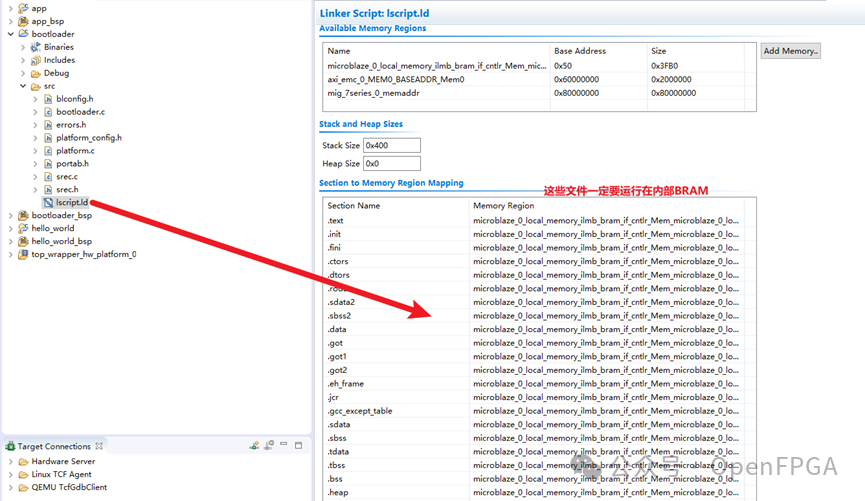Expand the platform_config.h node

35,138
